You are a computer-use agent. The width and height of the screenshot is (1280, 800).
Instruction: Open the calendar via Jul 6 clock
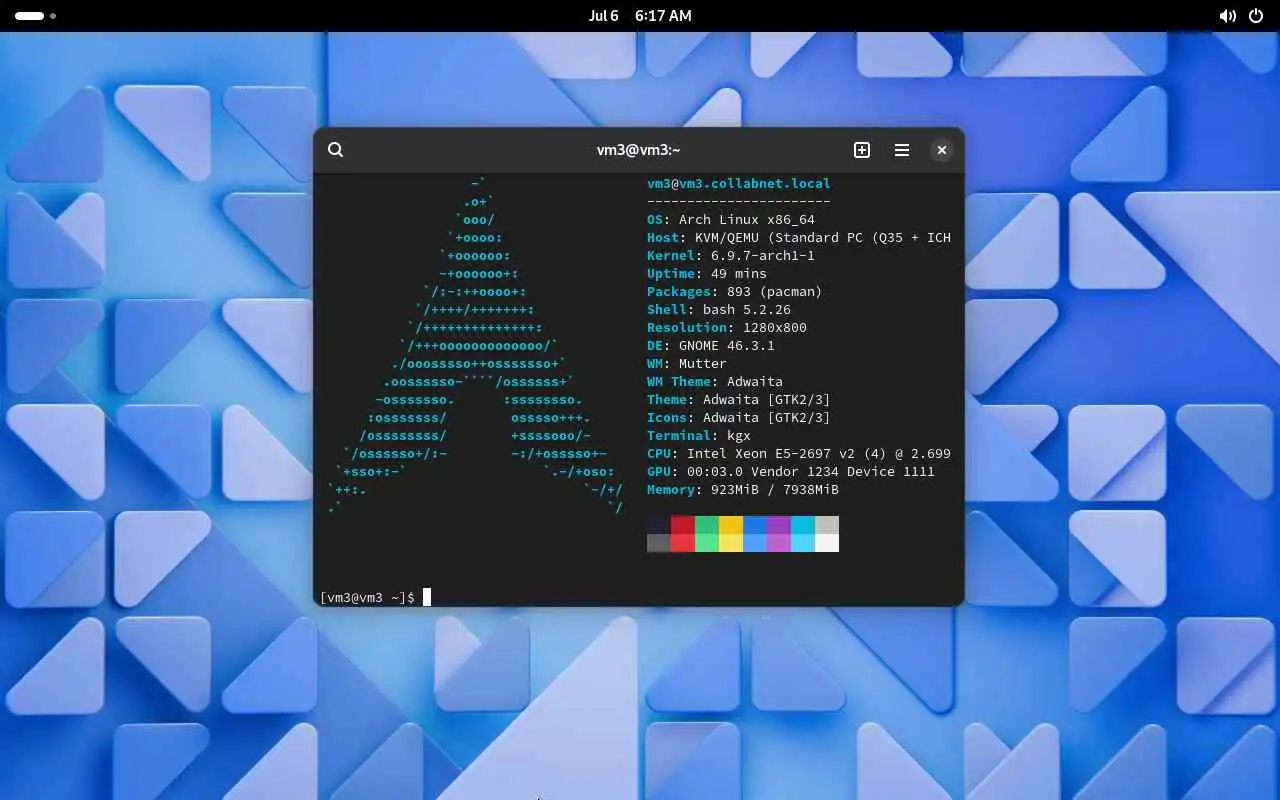click(x=640, y=16)
